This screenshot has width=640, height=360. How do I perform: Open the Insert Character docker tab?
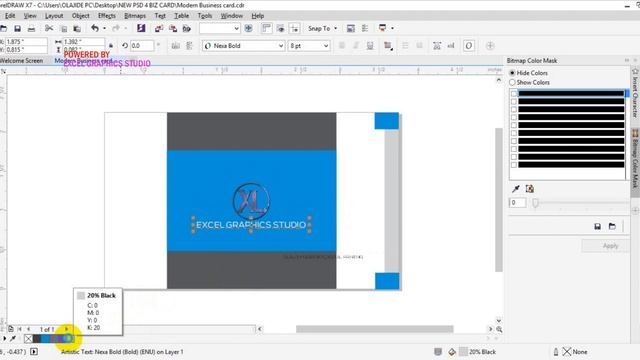pyautogui.click(x=635, y=93)
